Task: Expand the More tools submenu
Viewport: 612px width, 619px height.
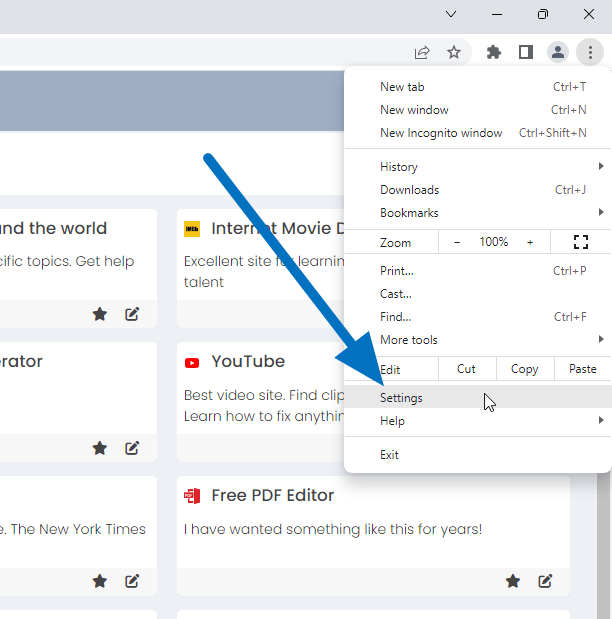Action: (x=478, y=340)
